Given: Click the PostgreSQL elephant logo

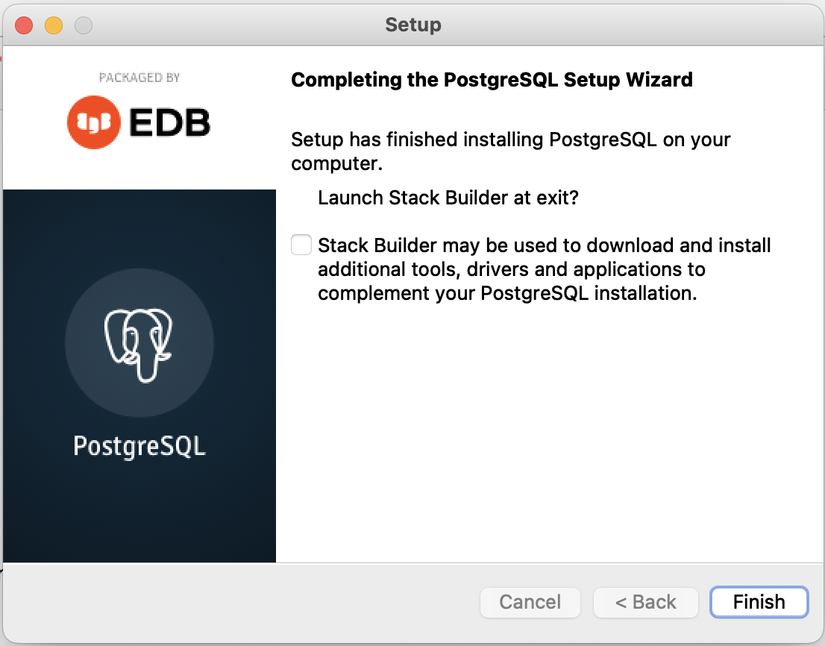Looking at the screenshot, I should pos(139,340).
